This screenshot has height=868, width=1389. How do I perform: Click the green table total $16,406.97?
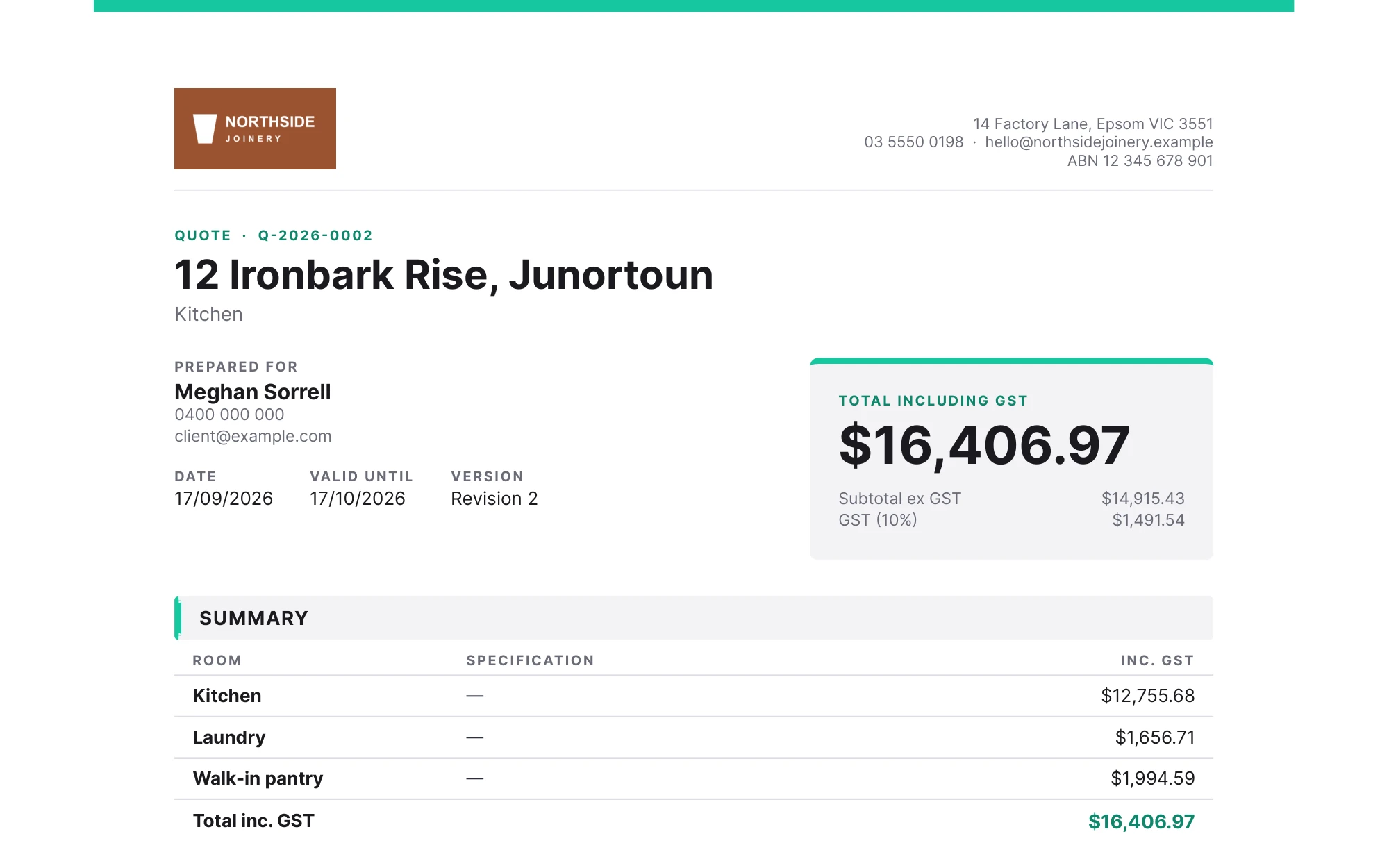pos(1142,821)
